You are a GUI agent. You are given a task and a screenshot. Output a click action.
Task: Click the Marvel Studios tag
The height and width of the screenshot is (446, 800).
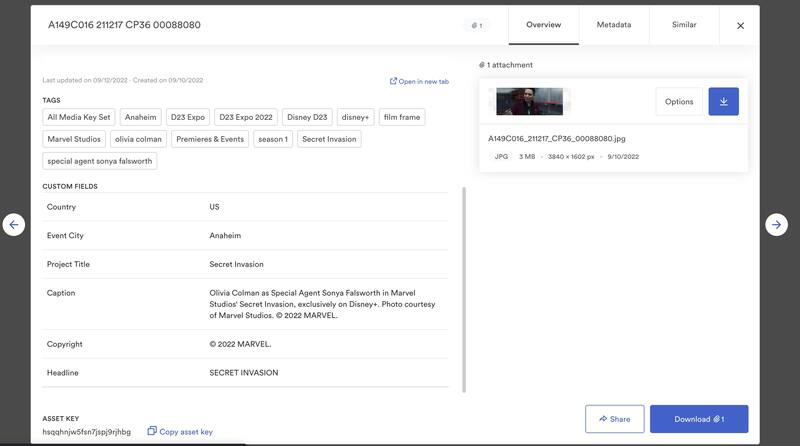(74, 139)
